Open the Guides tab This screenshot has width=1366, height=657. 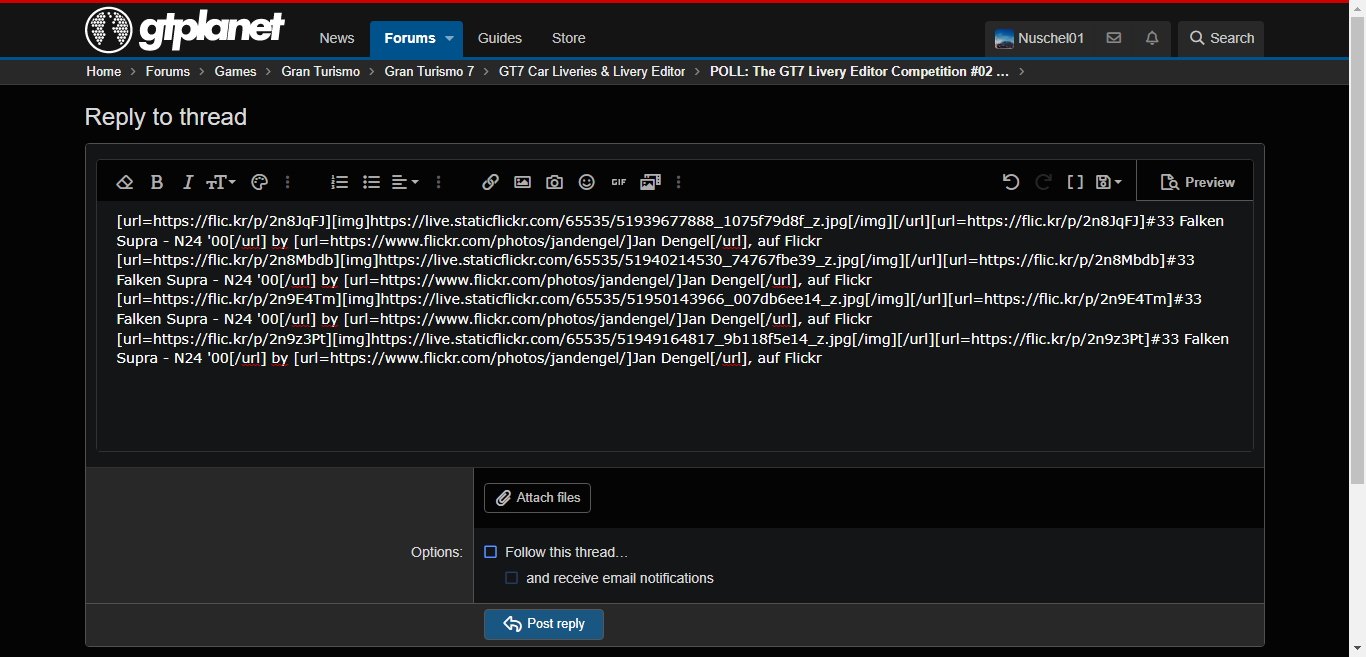pos(500,38)
